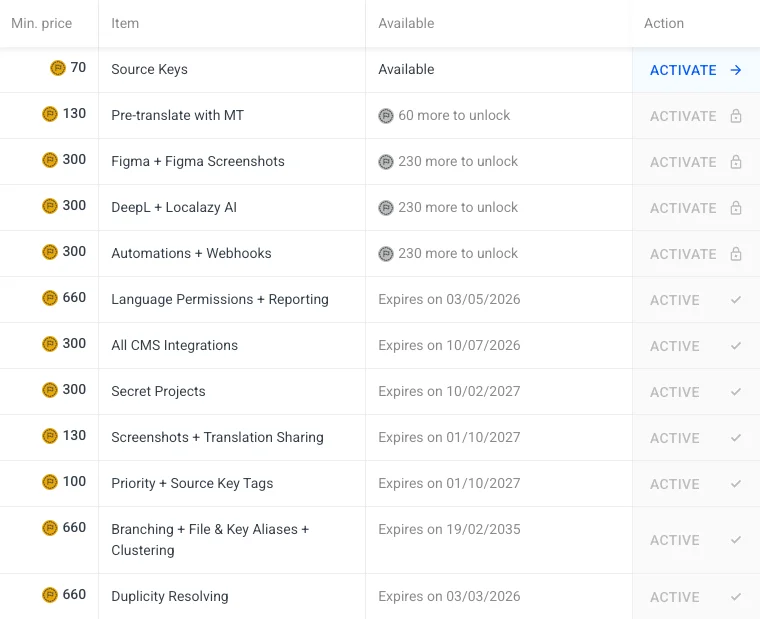The image size is (760, 619).
Task: Activate the Source Keys item
Action: pos(683,70)
